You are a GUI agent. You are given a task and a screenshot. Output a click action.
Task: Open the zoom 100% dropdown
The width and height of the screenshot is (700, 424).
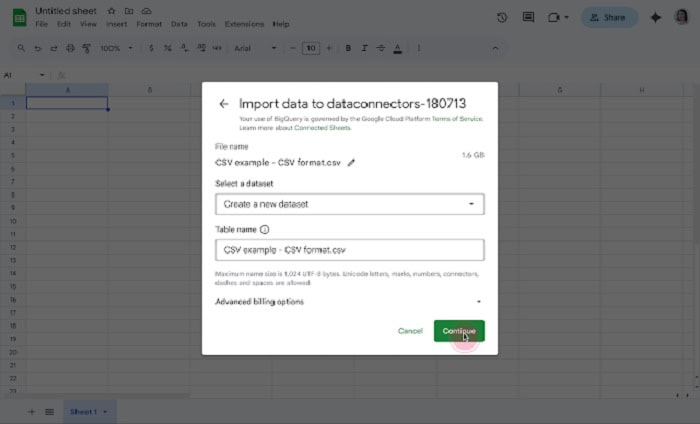click(115, 48)
